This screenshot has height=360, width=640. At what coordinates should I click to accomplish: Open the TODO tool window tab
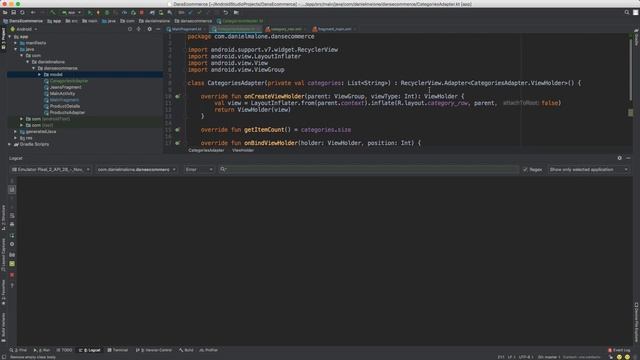[64, 350]
